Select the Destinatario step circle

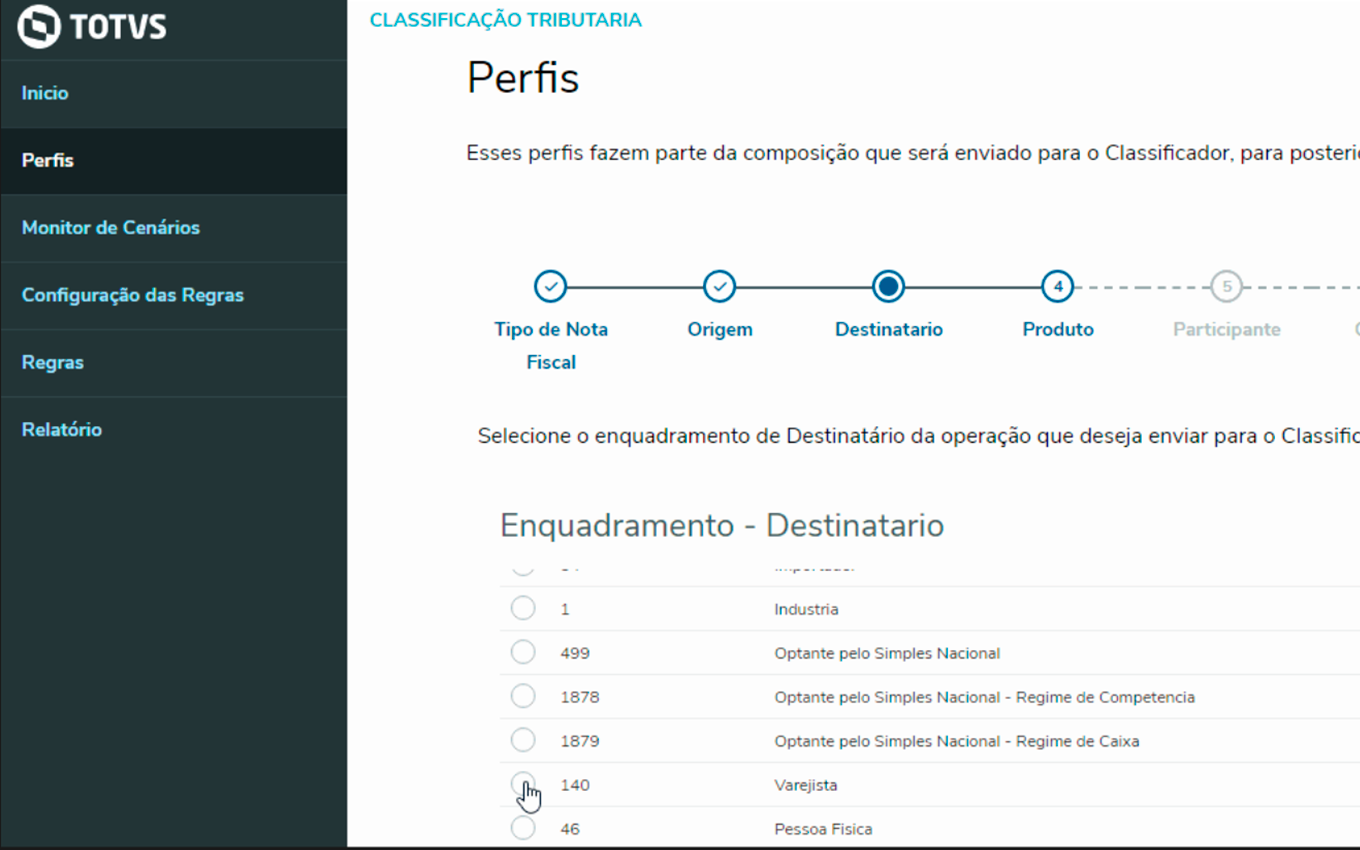coord(888,287)
